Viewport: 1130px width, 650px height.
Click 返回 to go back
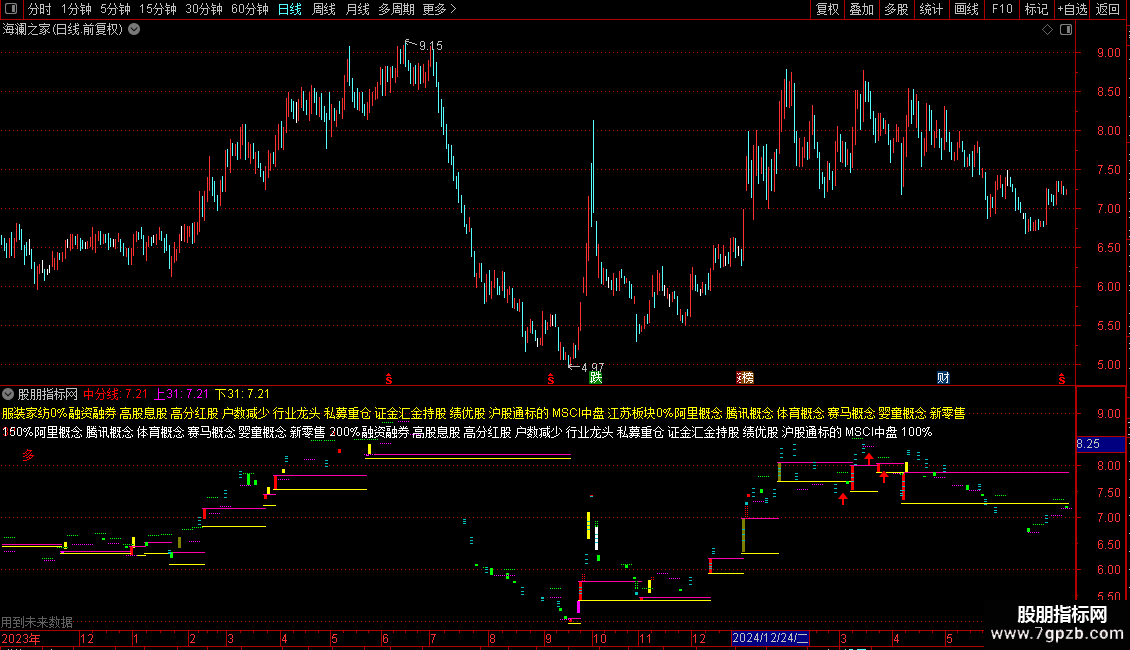pyautogui.click(x=1108, y=9)
